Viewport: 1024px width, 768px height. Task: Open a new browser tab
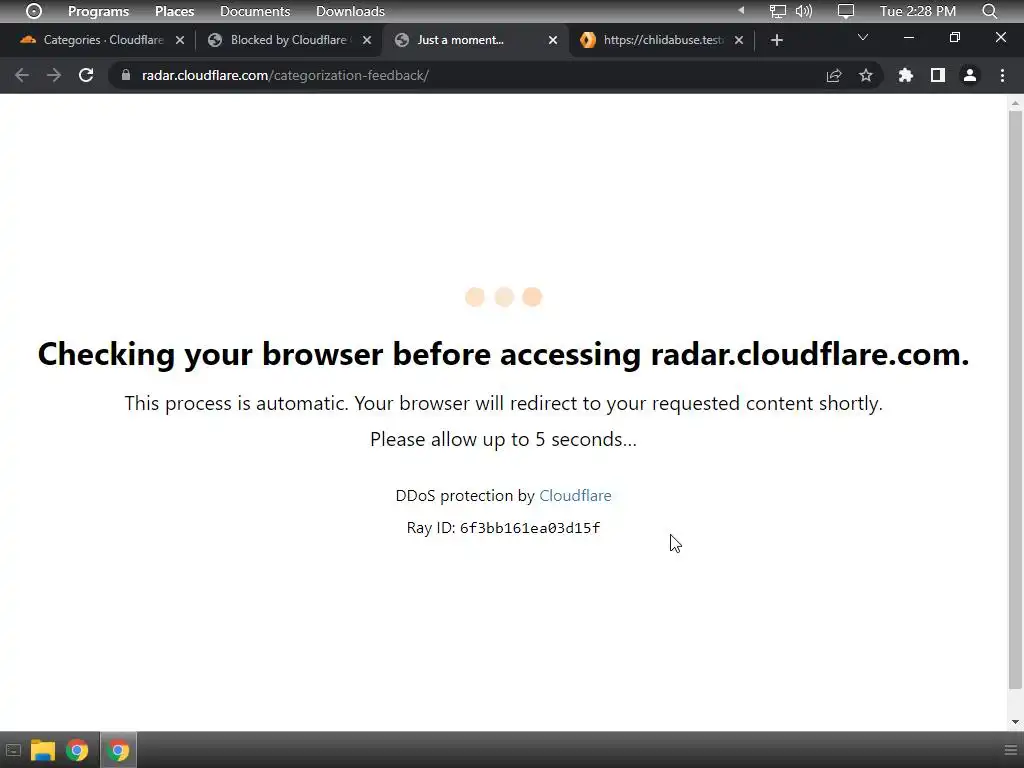click(776, 40)
